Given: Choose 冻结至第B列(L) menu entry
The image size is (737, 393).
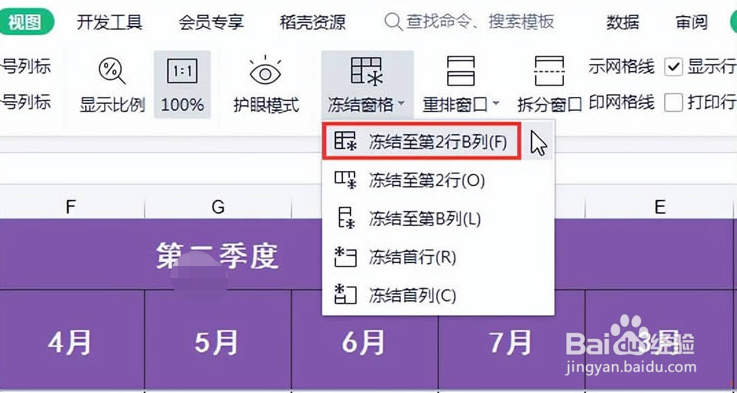Looking at the screenshot, I should click(x=438, y=219).
